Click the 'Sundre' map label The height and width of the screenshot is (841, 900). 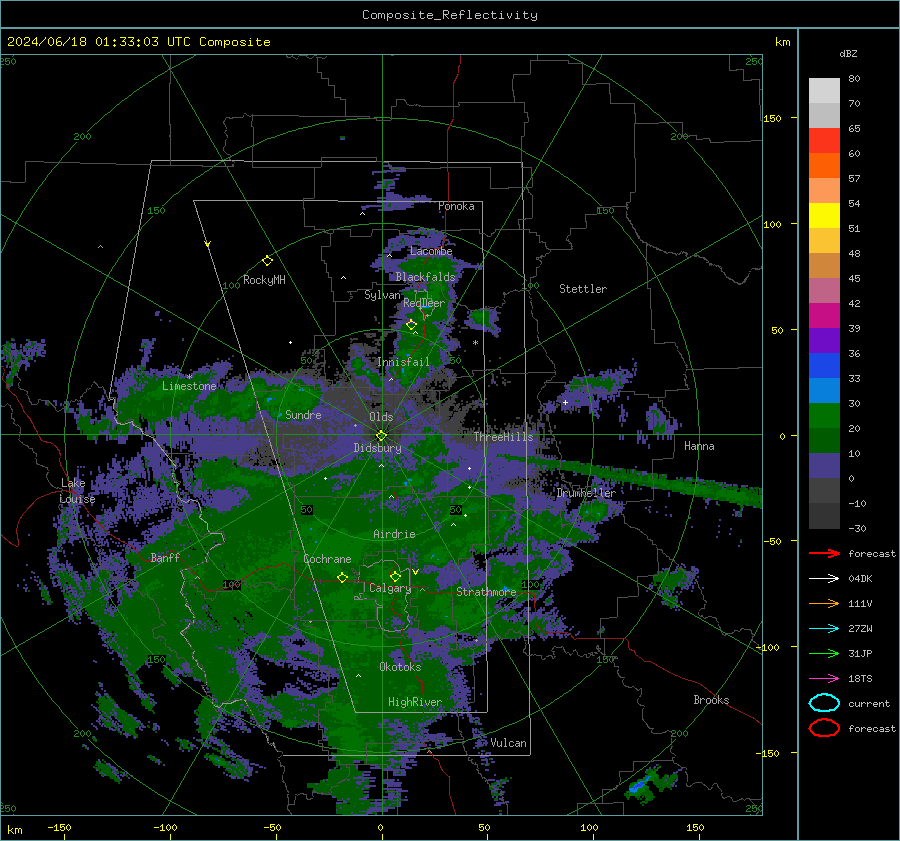303,414
